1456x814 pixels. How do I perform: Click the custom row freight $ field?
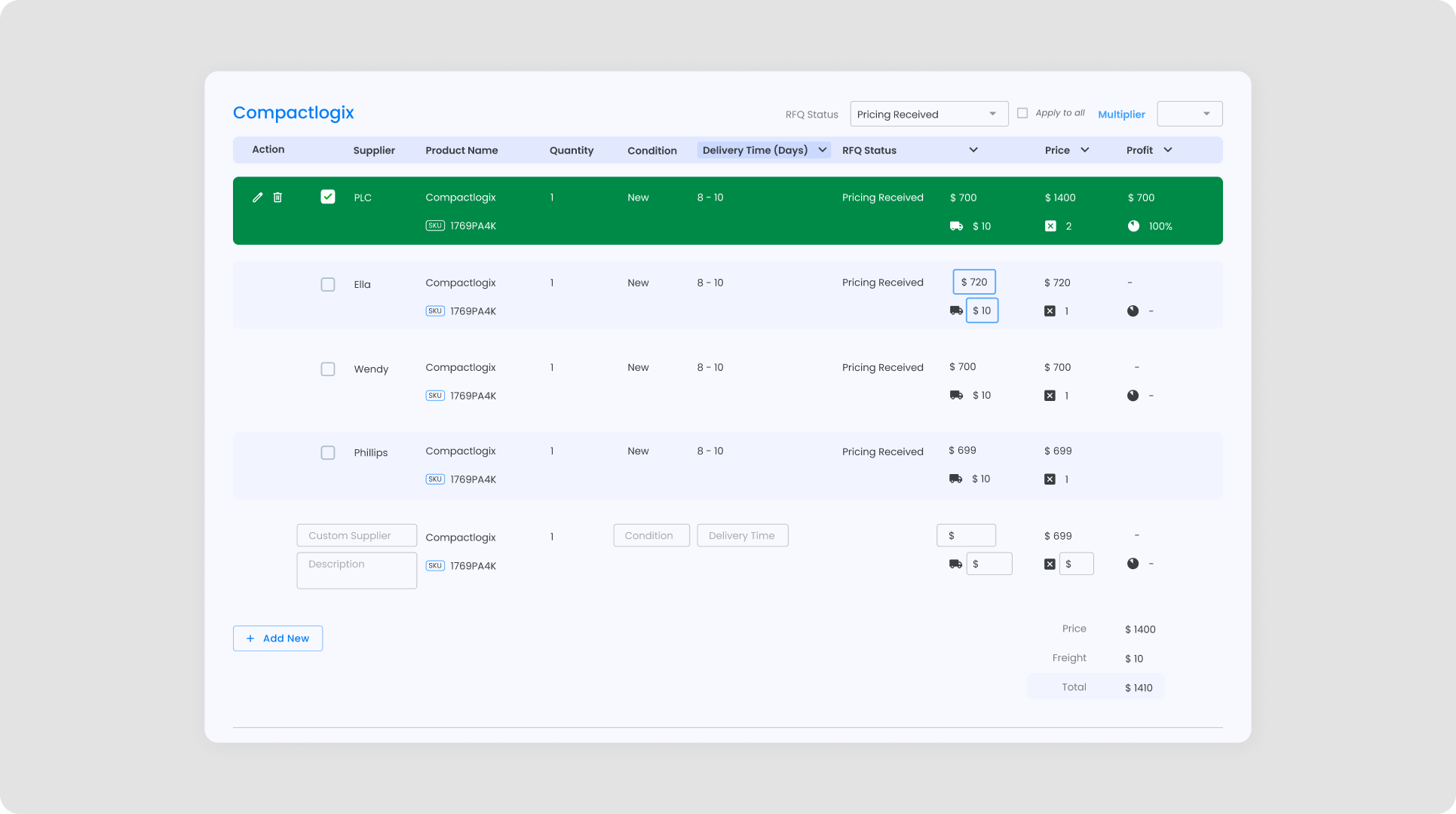coord(989,564)
